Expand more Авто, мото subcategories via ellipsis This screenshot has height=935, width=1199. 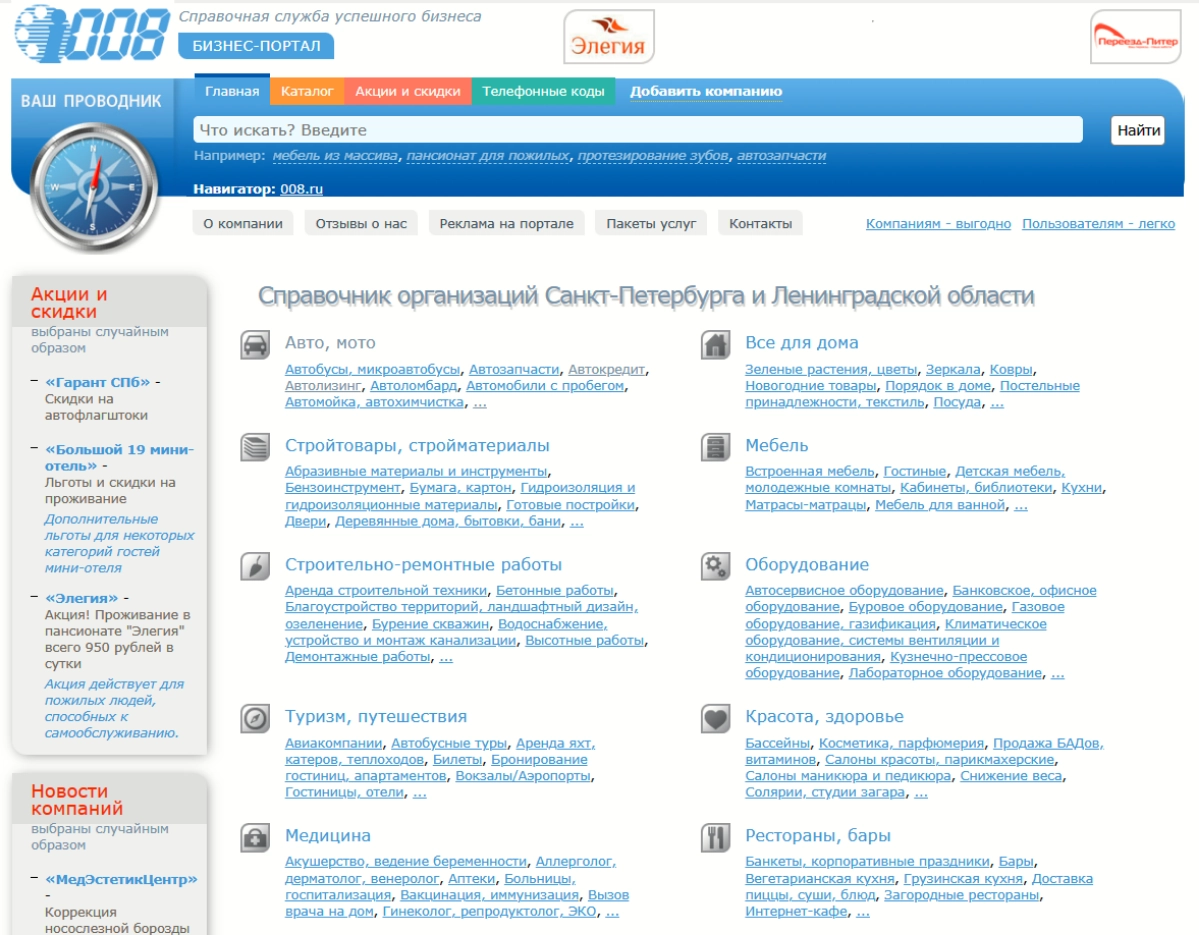tap(480, 403)
